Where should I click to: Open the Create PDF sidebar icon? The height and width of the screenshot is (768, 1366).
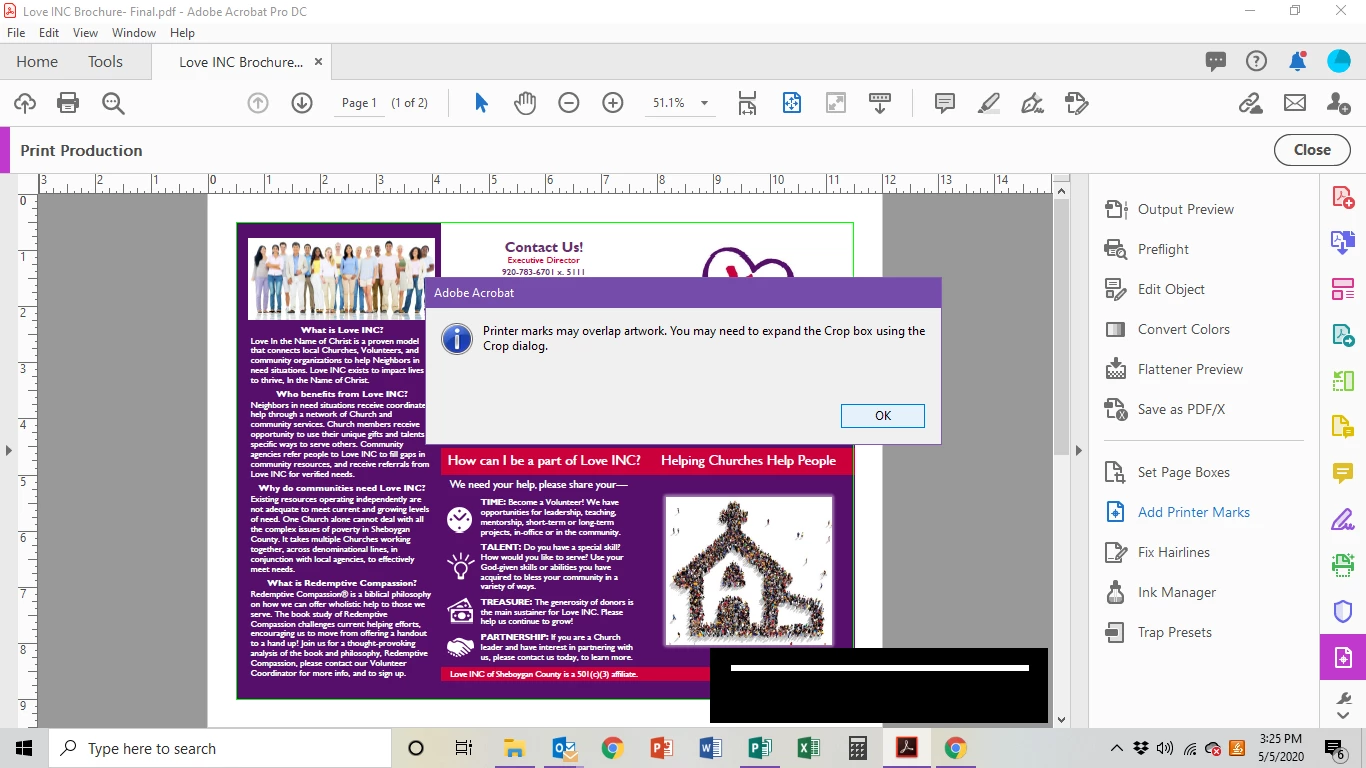point(1343,197)
